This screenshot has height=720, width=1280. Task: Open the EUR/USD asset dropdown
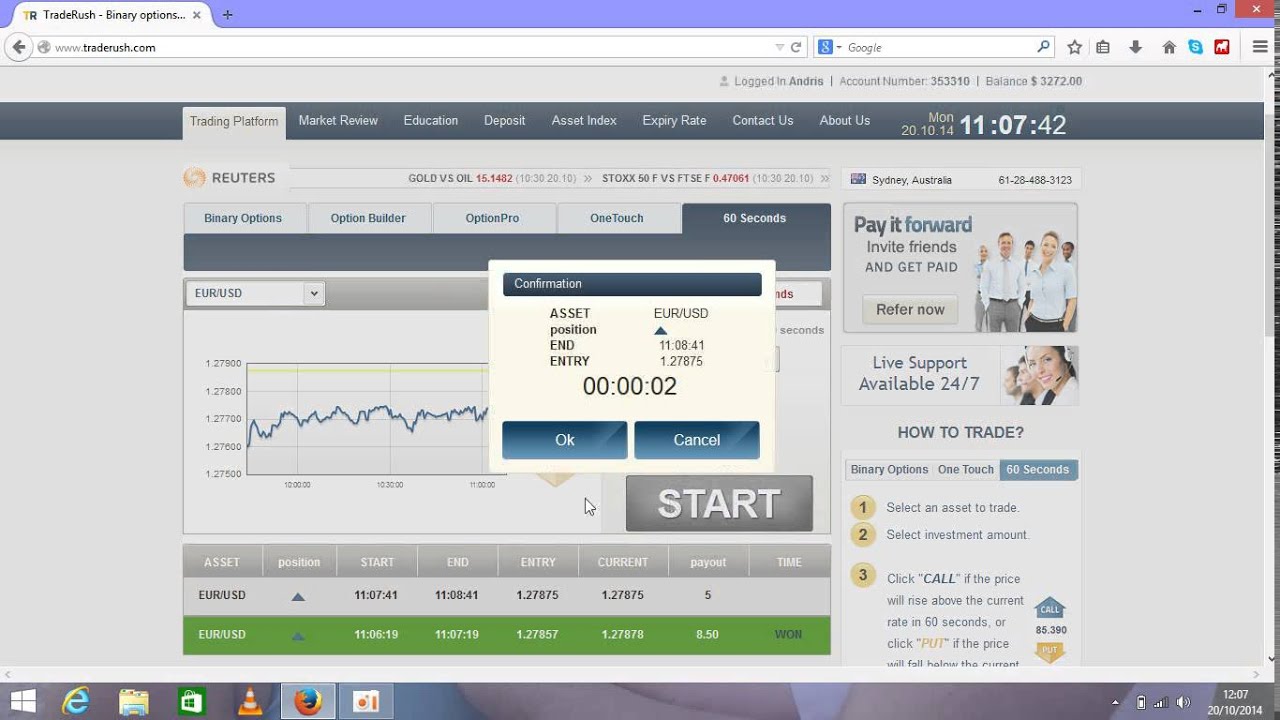pyautogui.click(x=255, y=293)
